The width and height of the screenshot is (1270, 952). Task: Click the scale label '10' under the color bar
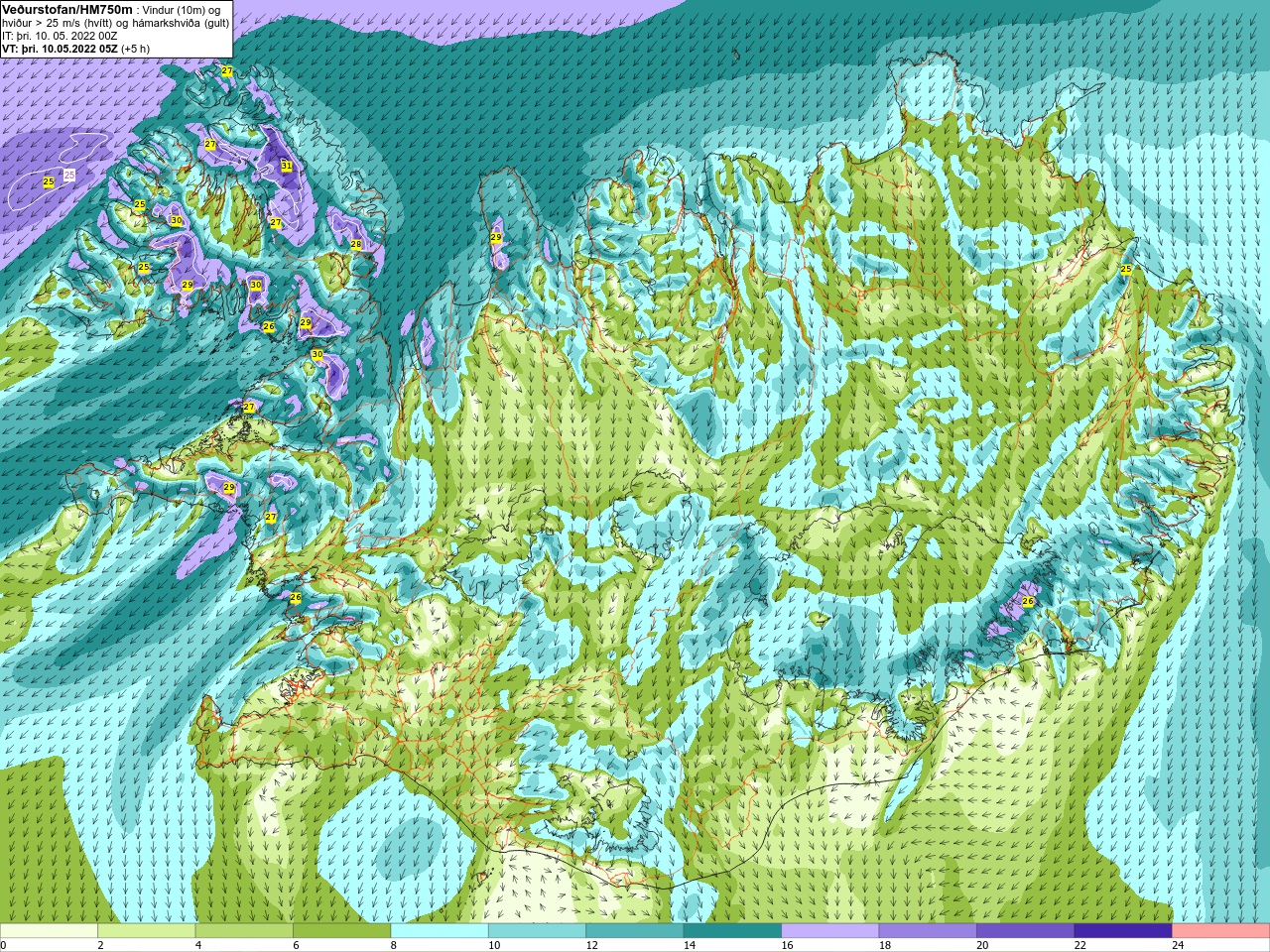click(x=494, y=945)
